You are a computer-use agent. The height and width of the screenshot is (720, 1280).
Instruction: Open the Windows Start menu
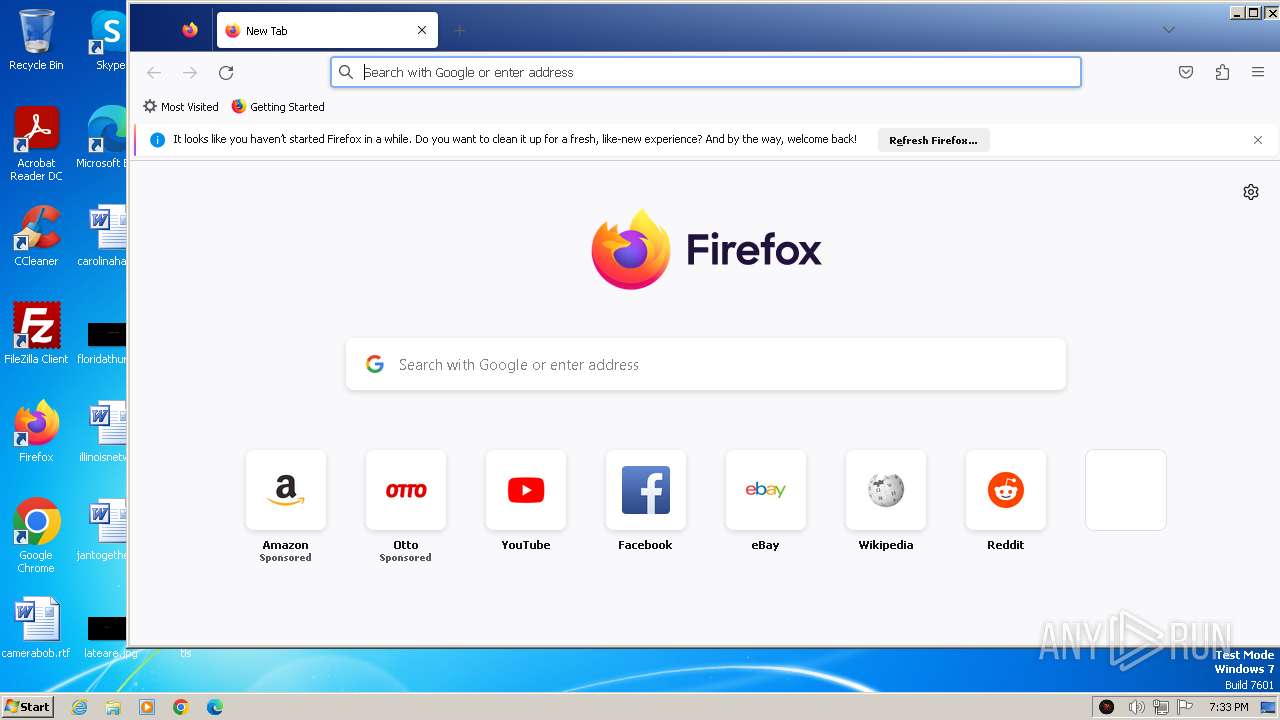click(x=27, y=707)
